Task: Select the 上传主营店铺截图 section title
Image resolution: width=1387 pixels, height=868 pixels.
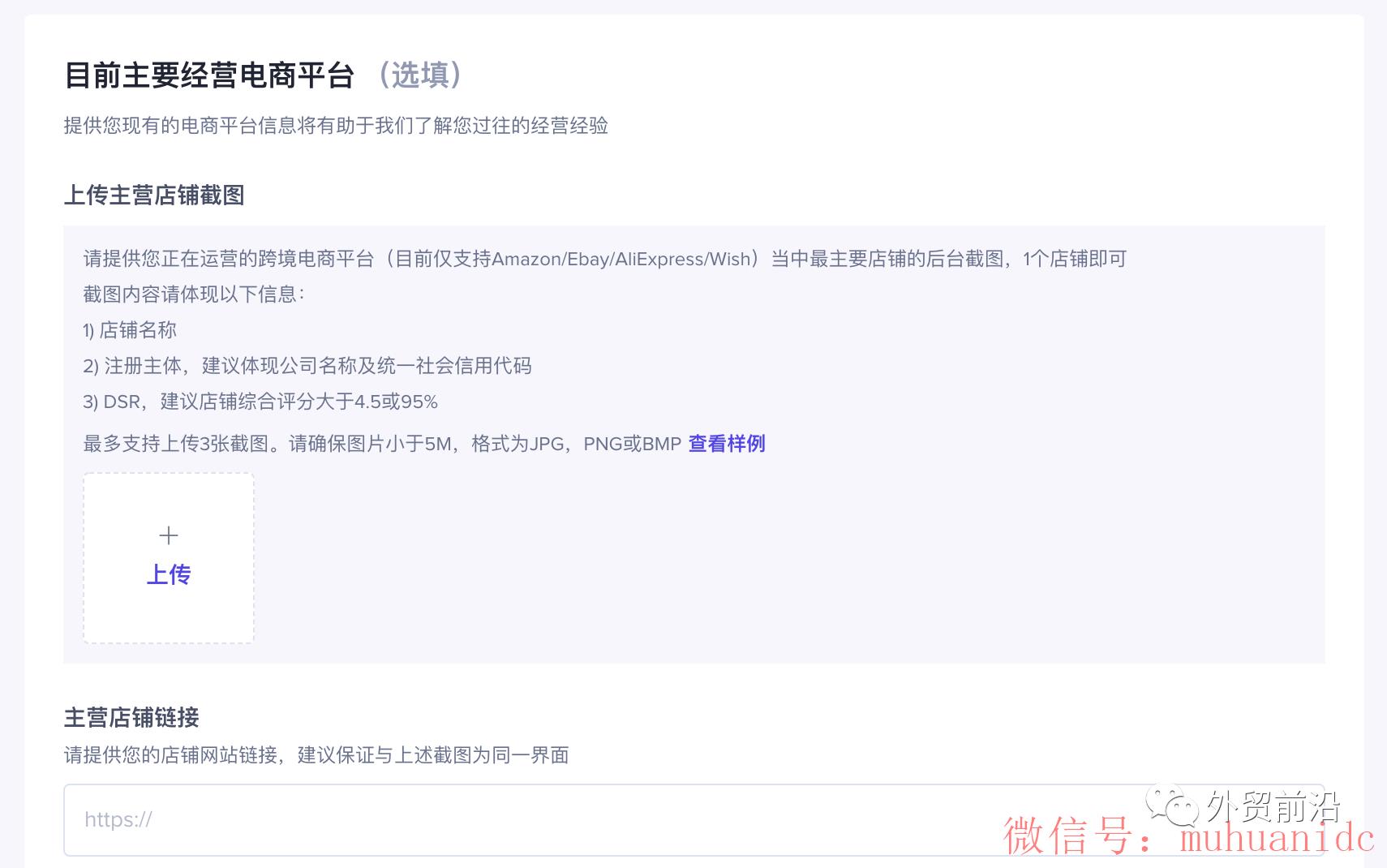Action: 154,196
